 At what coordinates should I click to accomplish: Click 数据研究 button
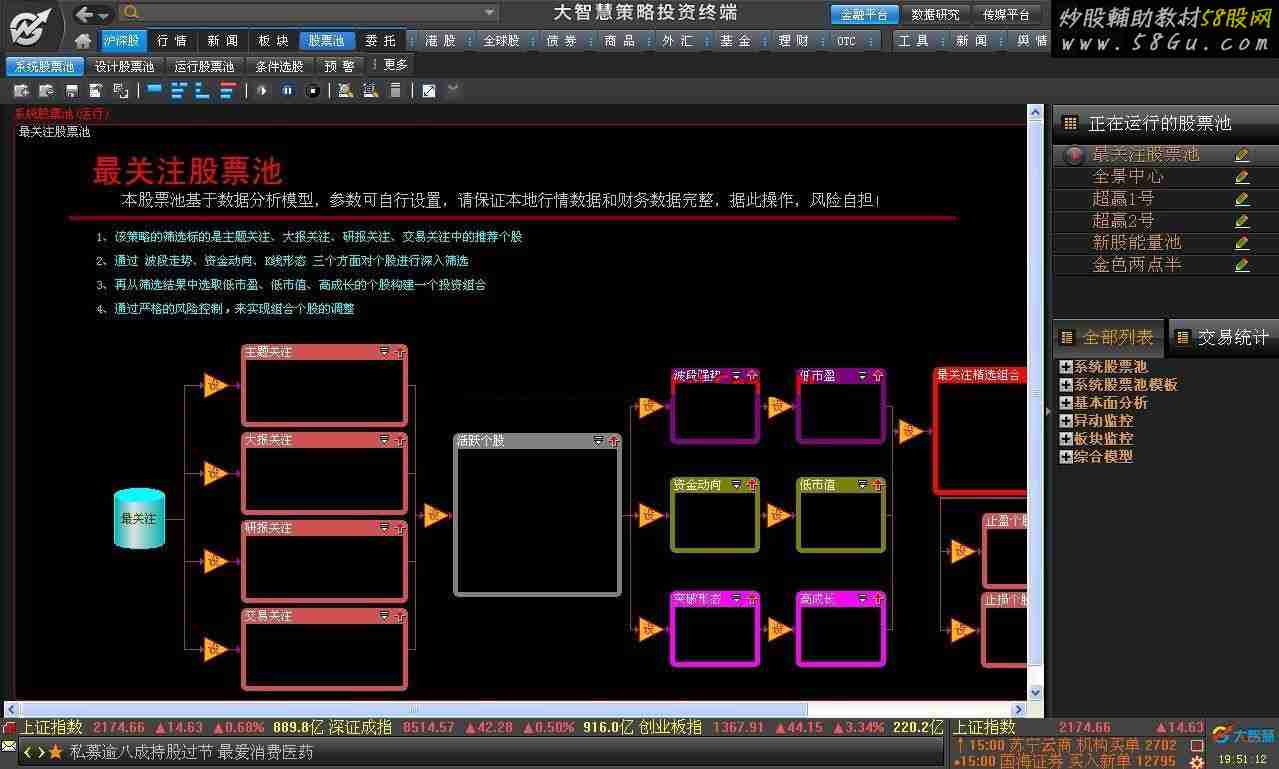(x=935, y=15)
